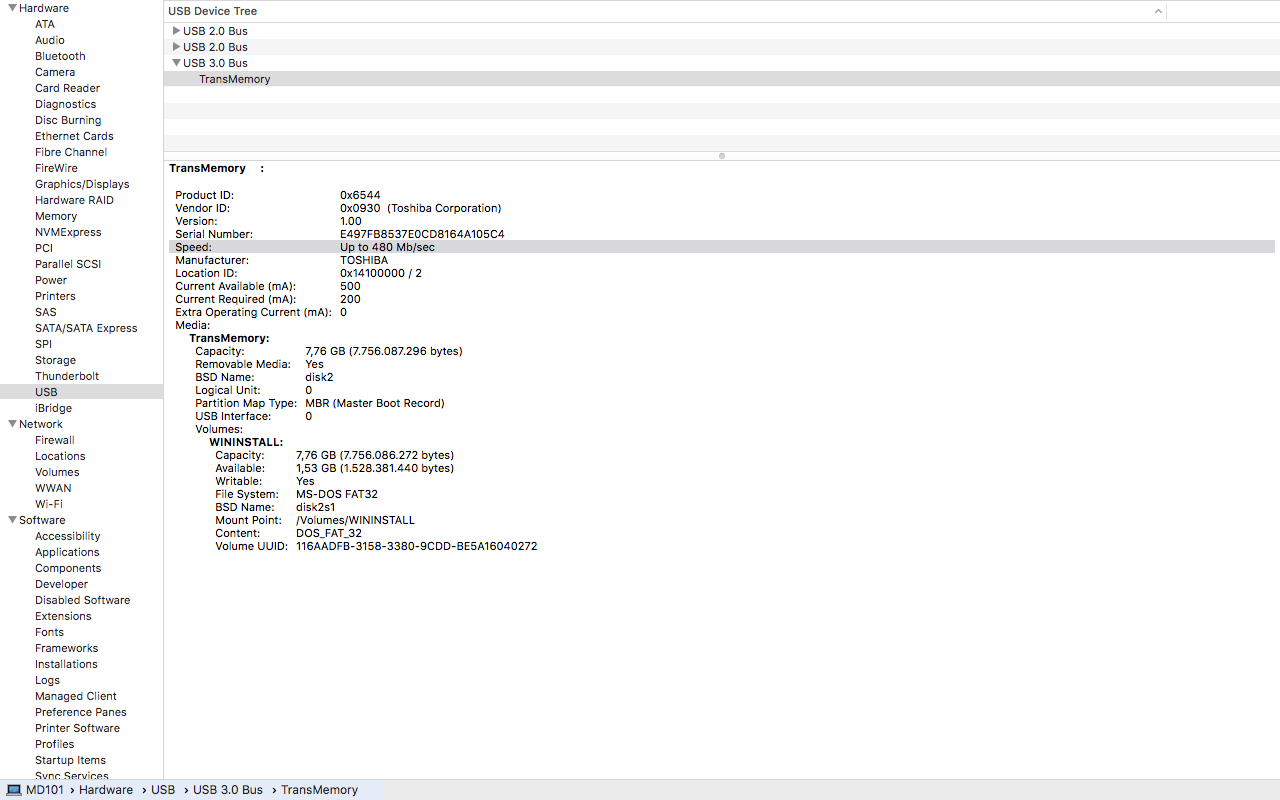
Task: Click USB 3.0 Bus in path bar
Action: pos(228,790)
